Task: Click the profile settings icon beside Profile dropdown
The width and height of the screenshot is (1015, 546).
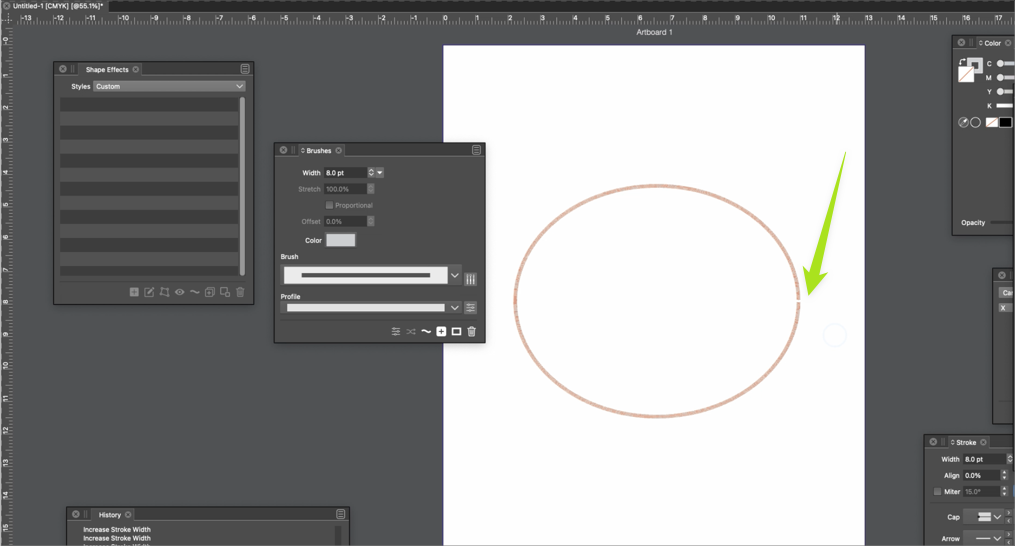Action: point(471,308)
